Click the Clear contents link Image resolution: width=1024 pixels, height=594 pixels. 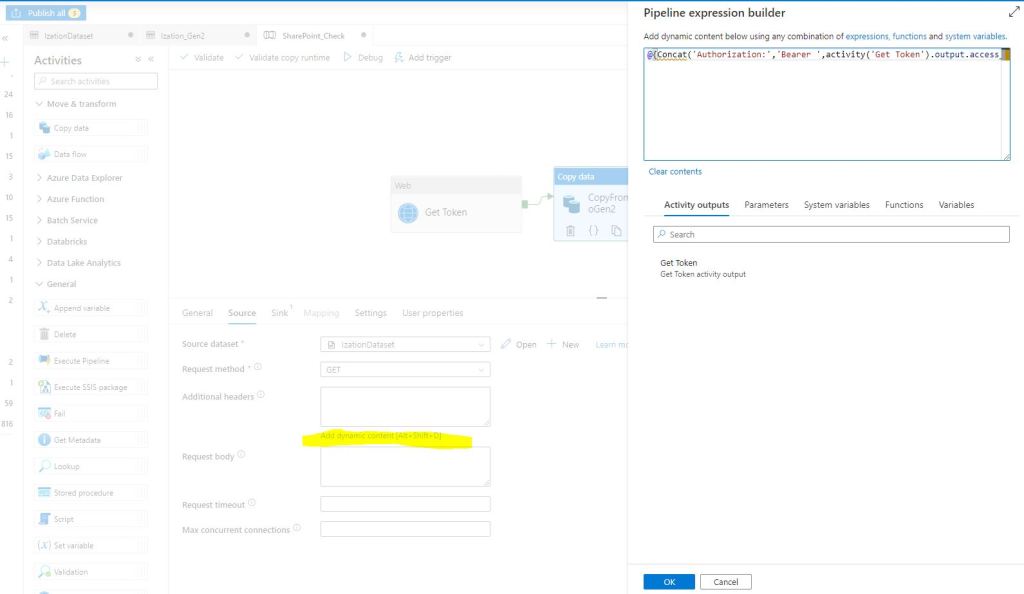pos(675,172)
